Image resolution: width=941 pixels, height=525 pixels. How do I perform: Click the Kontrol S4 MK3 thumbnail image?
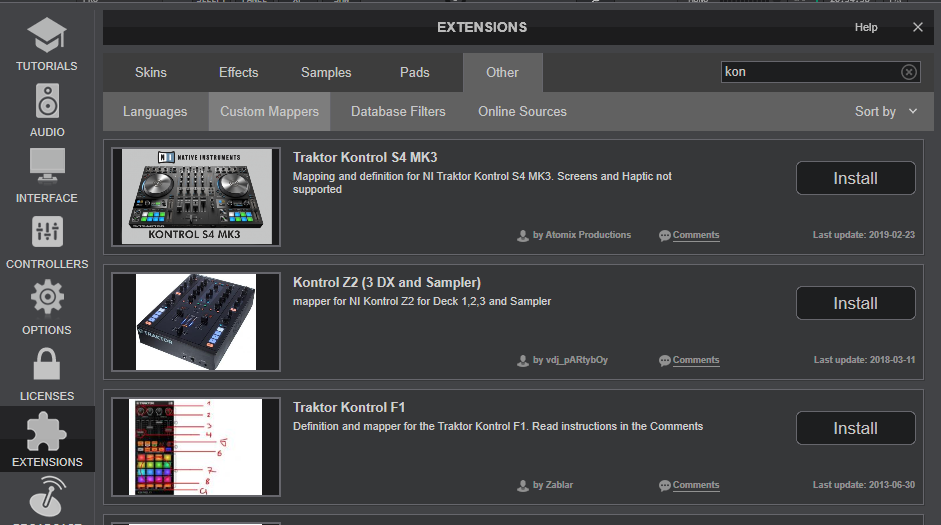(x=195, y=197)
